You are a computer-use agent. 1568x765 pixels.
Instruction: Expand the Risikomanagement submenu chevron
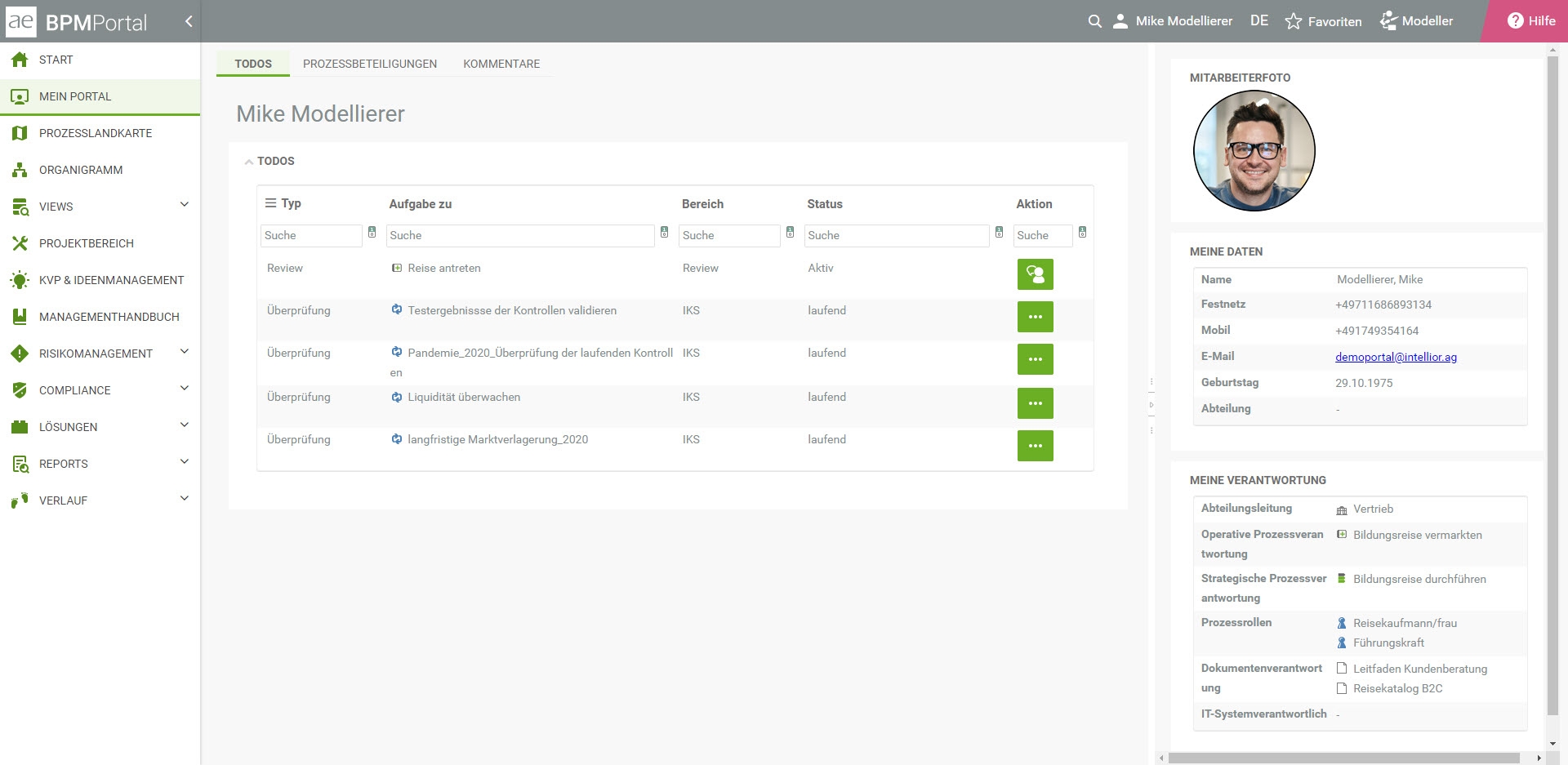click(185, 351)
